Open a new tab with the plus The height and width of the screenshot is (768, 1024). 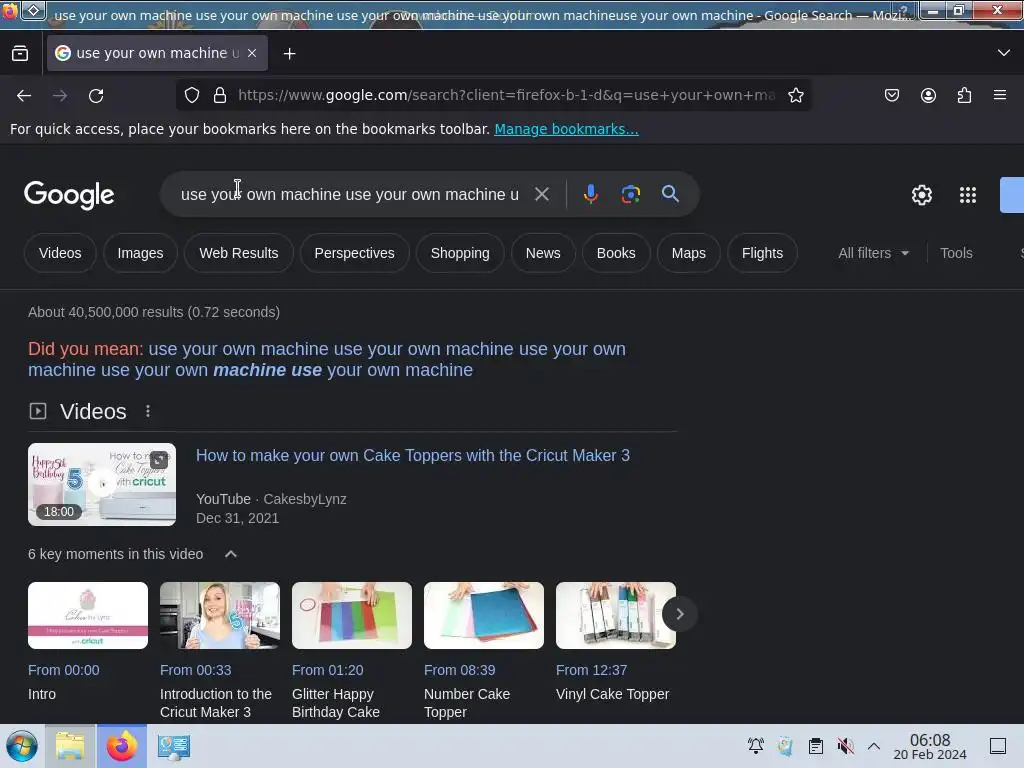point(289,54)
